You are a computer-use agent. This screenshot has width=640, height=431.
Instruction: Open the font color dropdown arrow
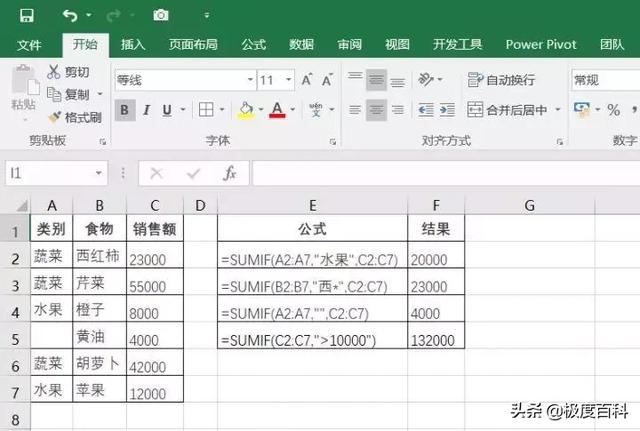(293, 109)
